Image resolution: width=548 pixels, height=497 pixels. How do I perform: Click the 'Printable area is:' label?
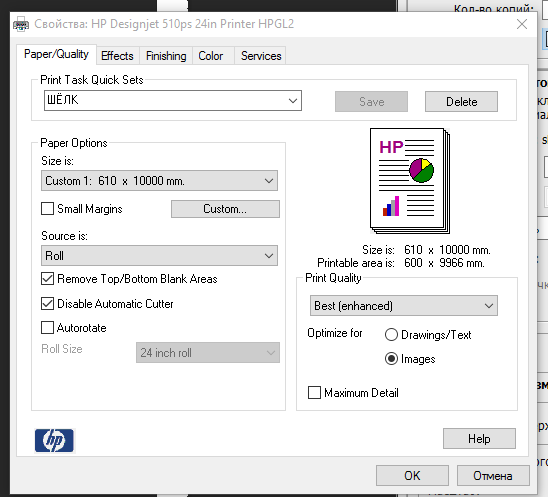[356, 263]
